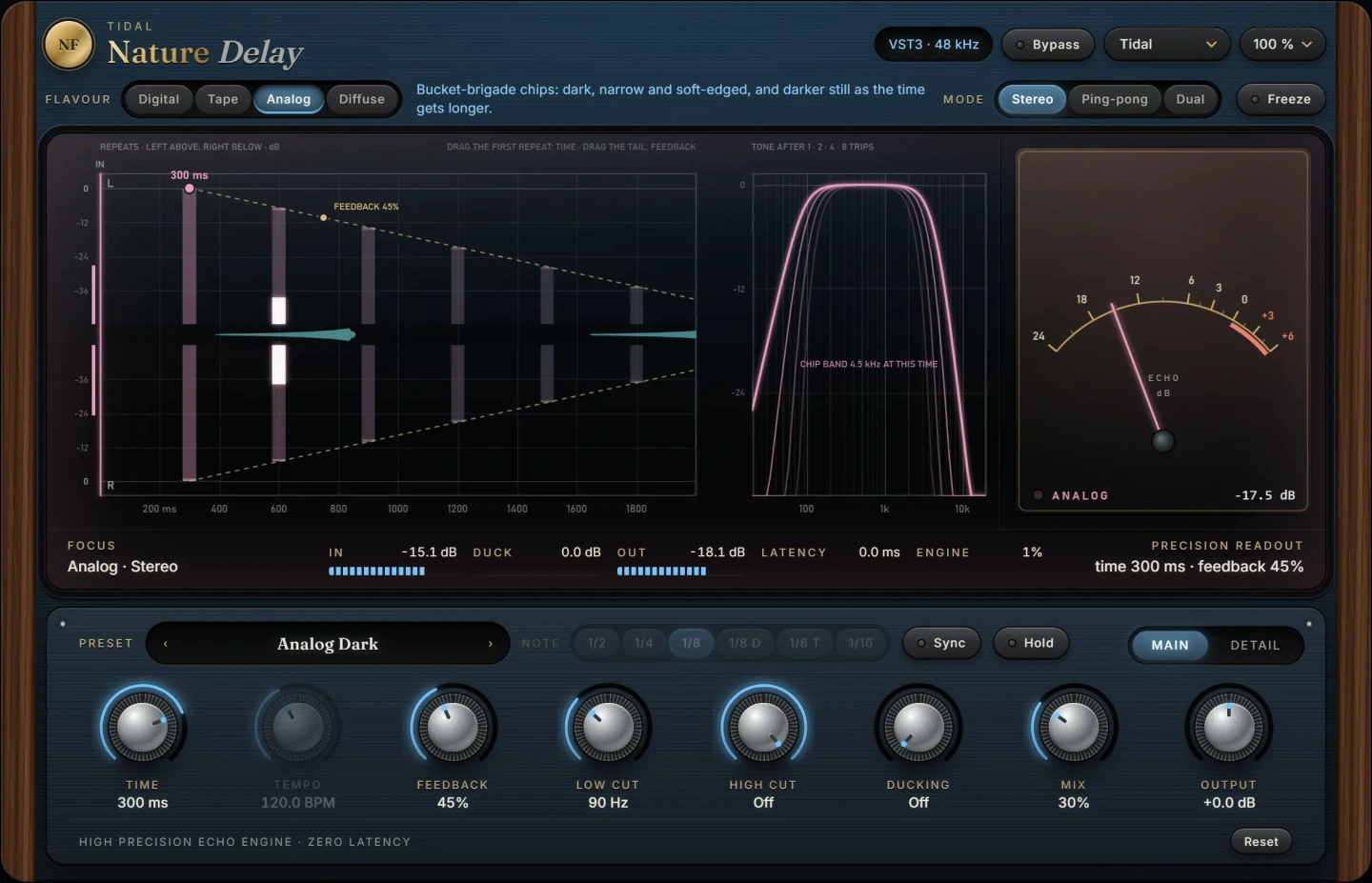Click the VST3 · 48 kHz format badge
Image resolution: width=1372 pixels, height=883 pixels.
[x=934, y=45]
